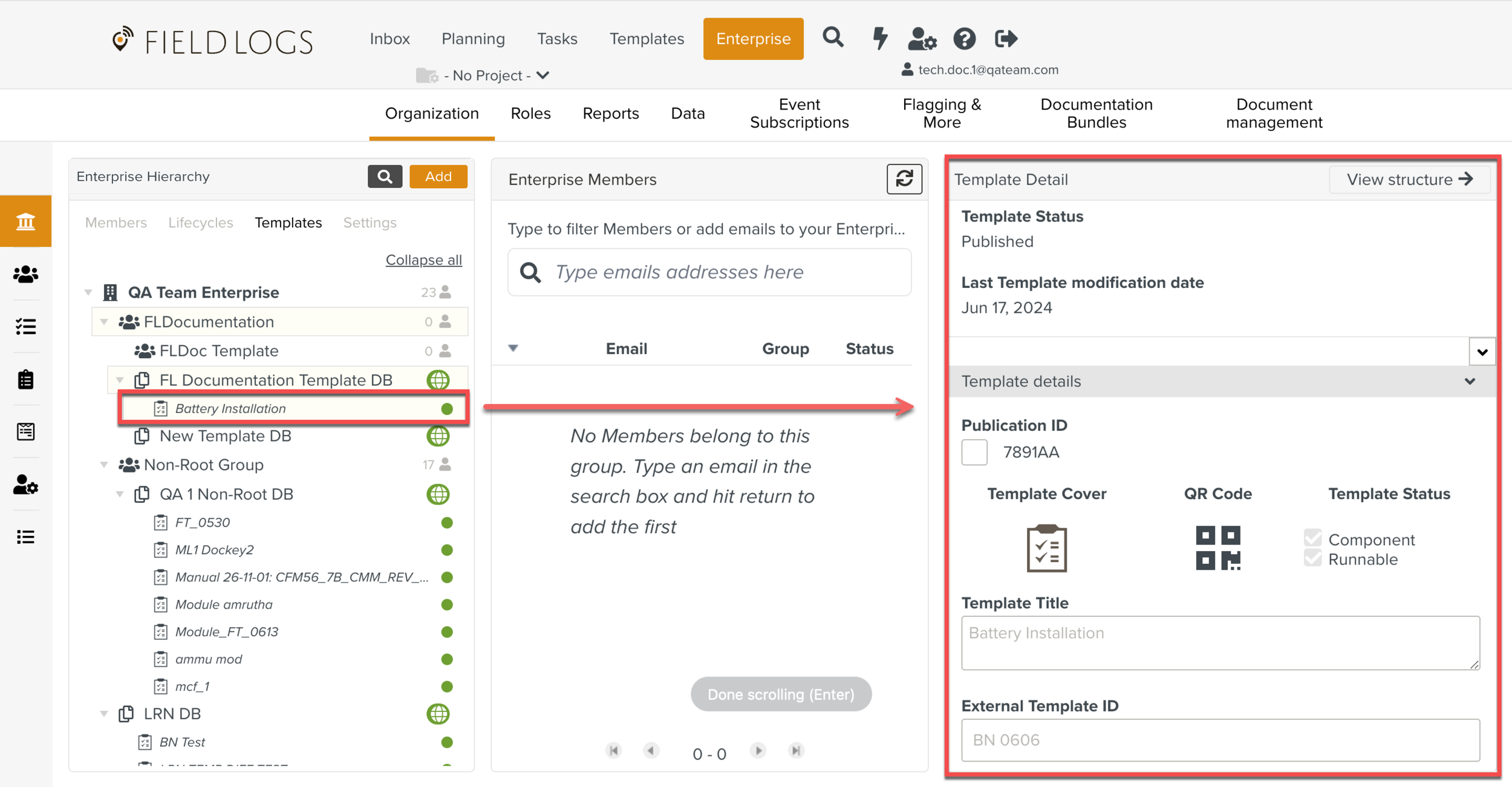The width and height of the screenshot is (1512, 787).
Task: Click the lightning bolt quick actions icon
Action: [x=880, y=38]
